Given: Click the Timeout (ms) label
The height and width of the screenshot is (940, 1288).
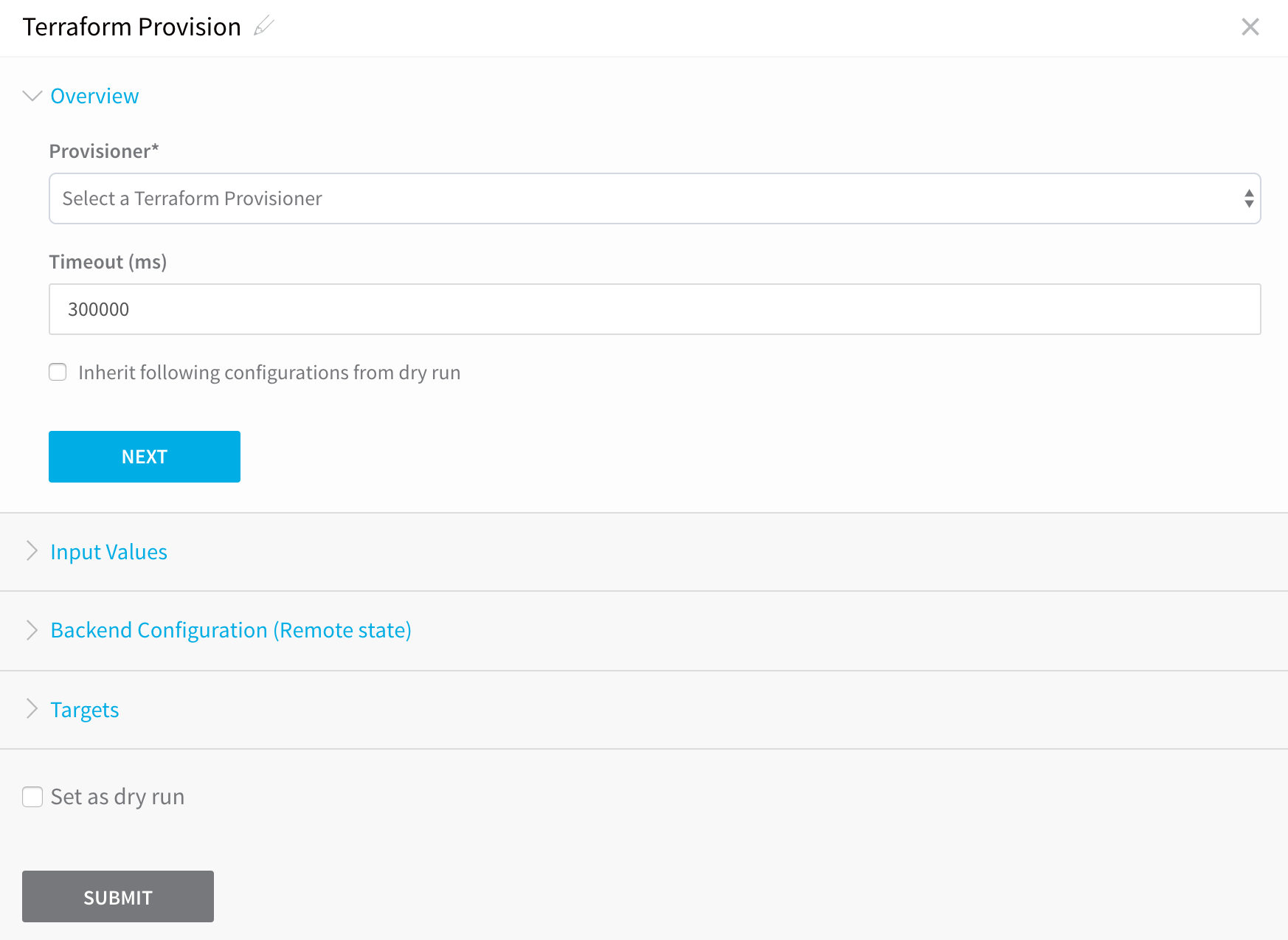Looking at the screenshot, I should coord(108,262).
